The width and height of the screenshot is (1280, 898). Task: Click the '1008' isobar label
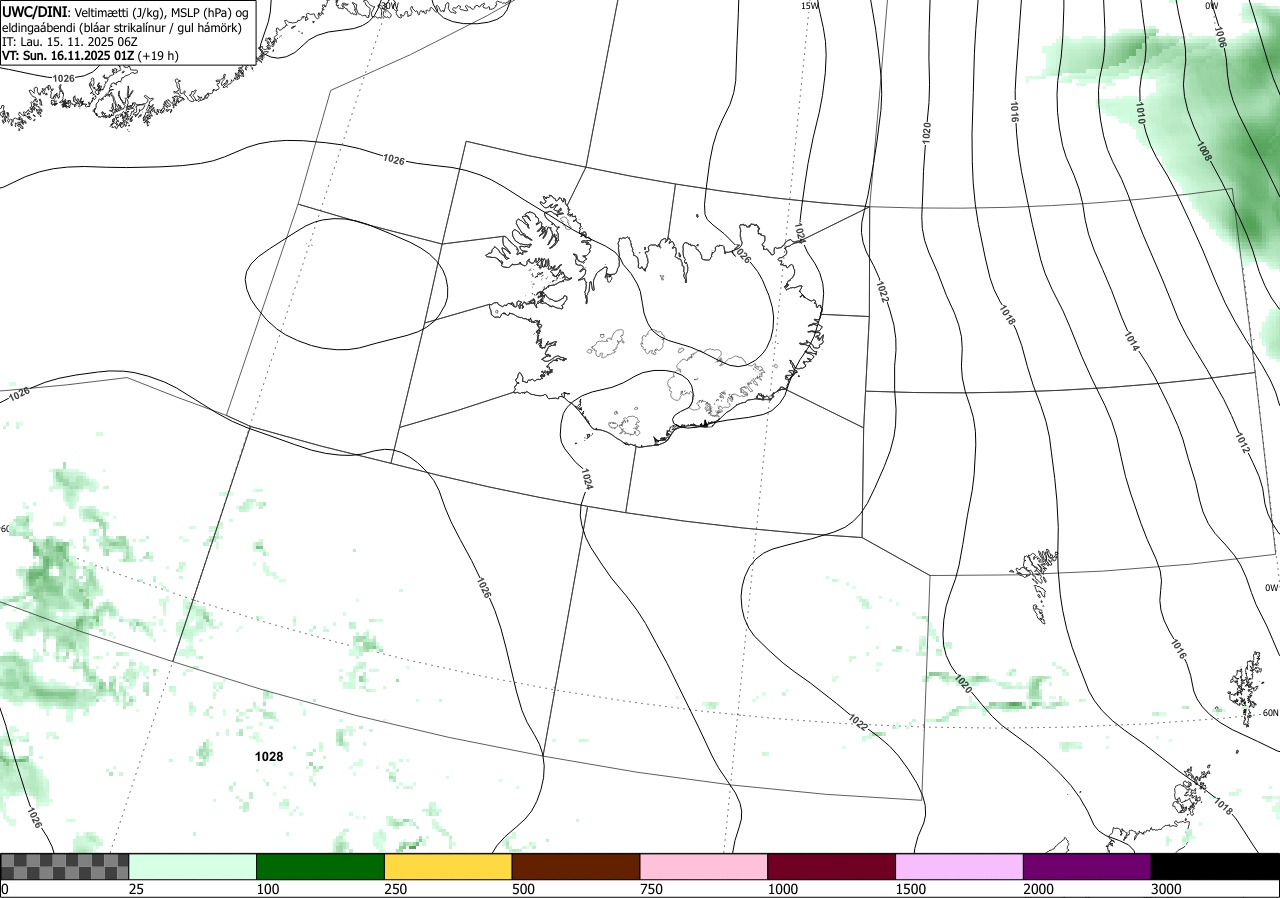pyautogui.click(x=1204, y=151)
